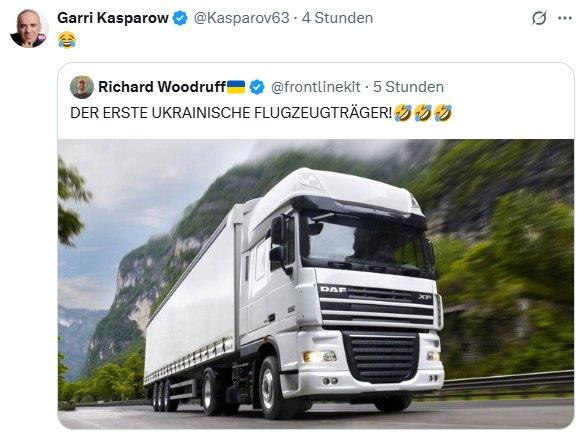585x436 pixels.
Task: Open the Richard Woodruff name link
Action: [x=162, y=87]
